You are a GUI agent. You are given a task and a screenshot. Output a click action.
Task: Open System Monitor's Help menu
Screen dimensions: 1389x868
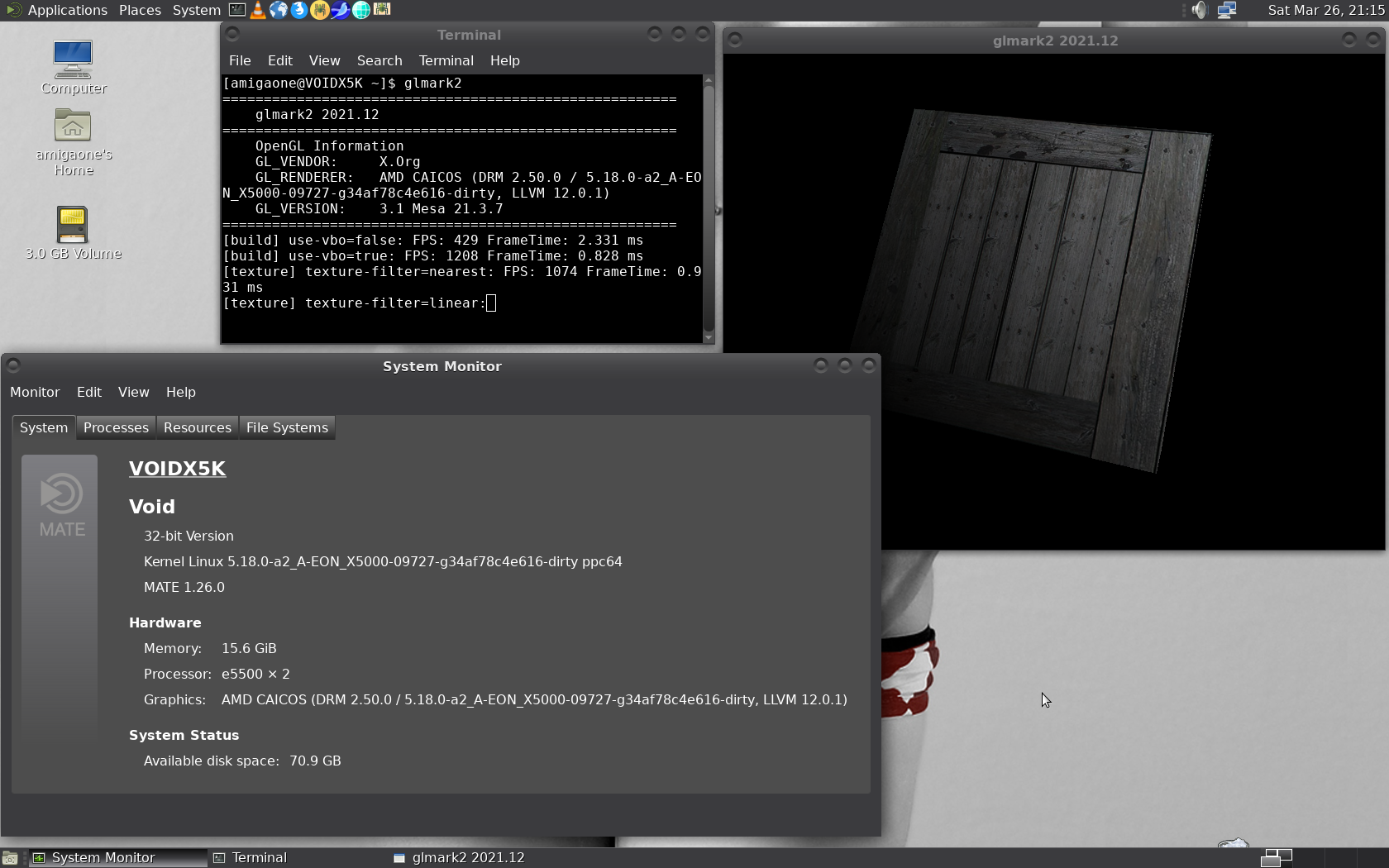tap(180, 392)
